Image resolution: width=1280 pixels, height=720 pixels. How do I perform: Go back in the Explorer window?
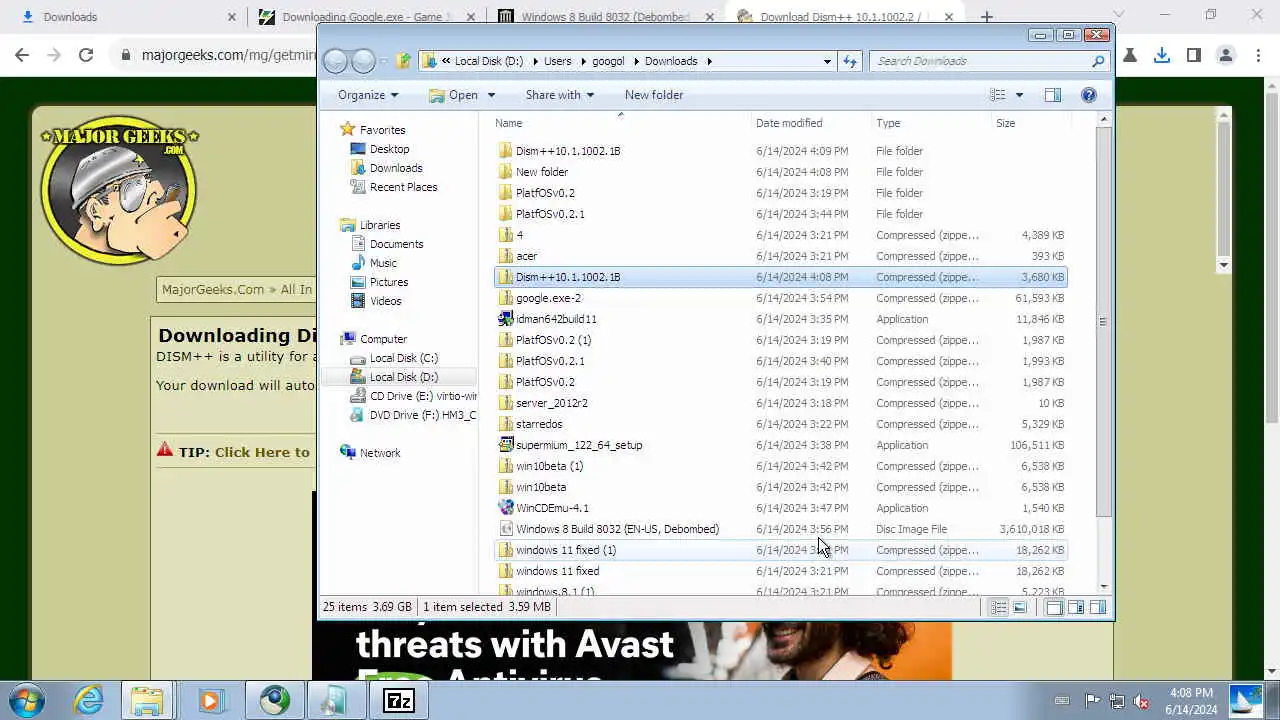336,61
